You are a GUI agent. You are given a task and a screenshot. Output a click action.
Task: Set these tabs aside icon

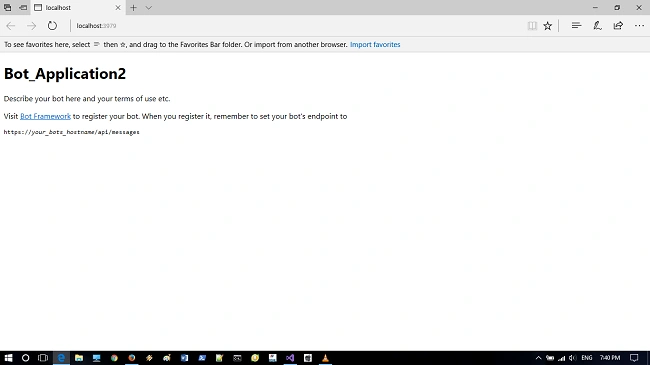(x=23, y=7)
